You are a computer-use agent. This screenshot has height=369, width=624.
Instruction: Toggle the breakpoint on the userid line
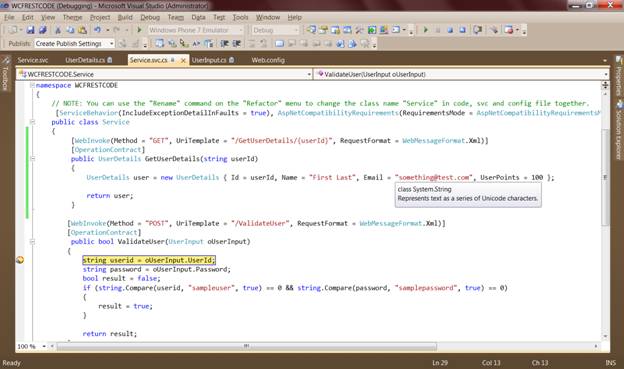20,260
